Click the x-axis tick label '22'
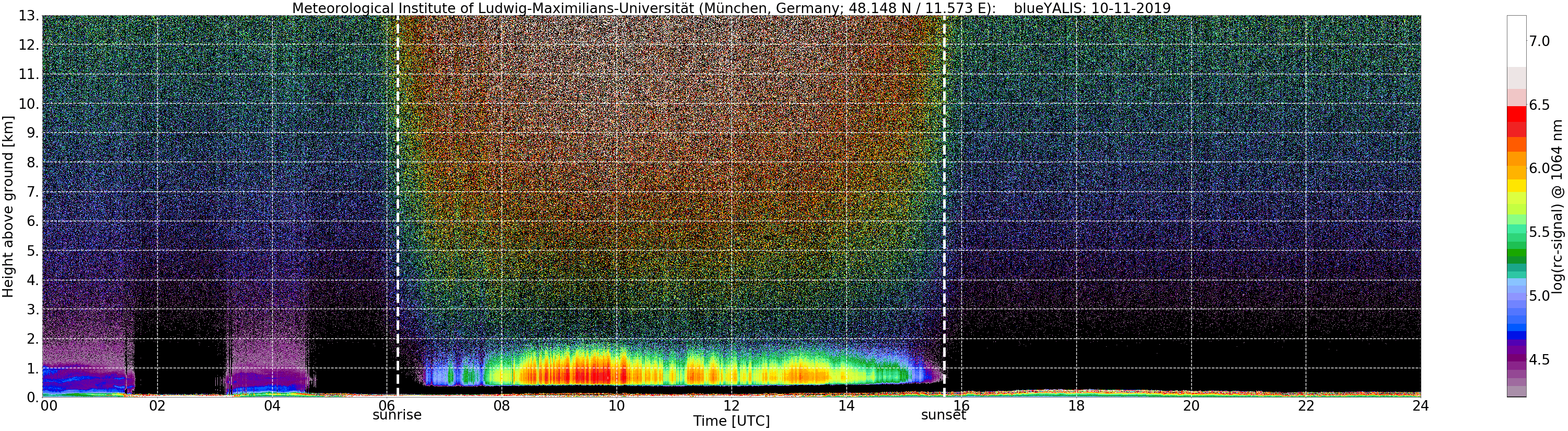The image size is (1568, 431). [1306, 405]
